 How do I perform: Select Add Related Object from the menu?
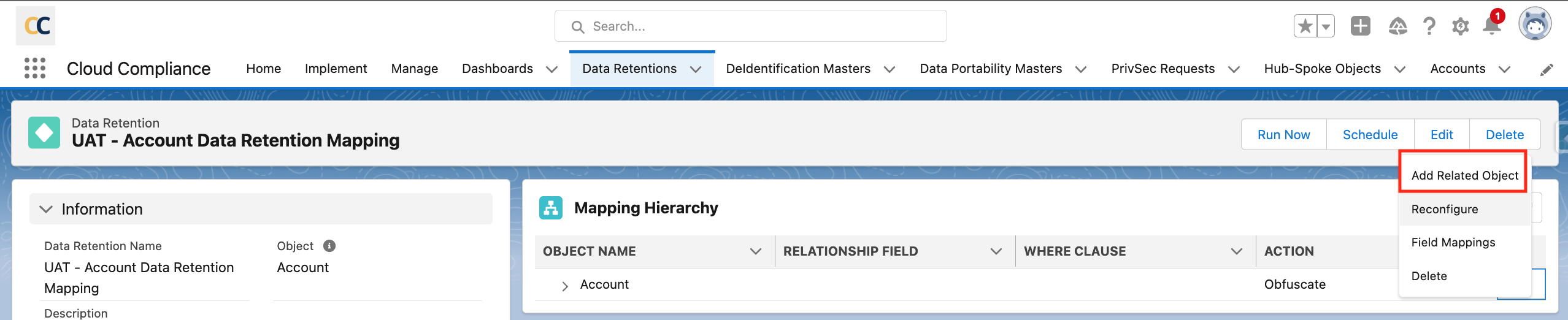coord(1464,175)
